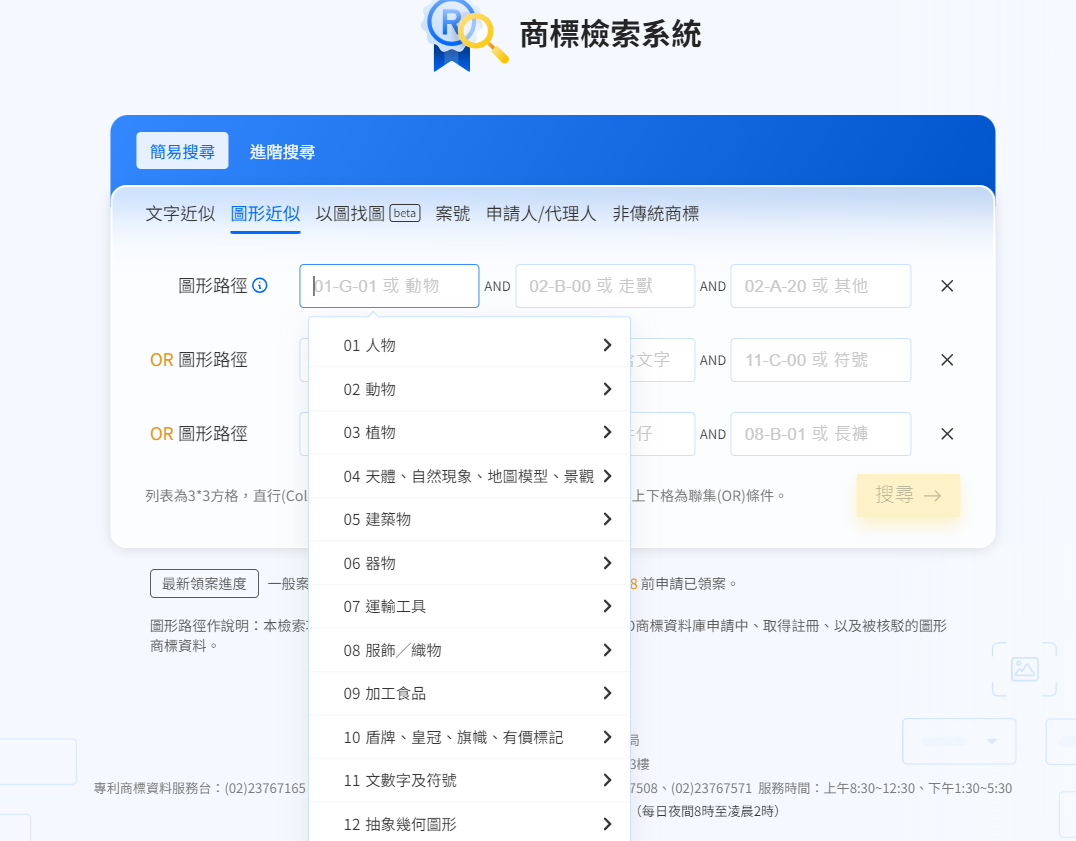
Task: Remove the first 圖形路徑 row with X
Action: pos(947,286)
